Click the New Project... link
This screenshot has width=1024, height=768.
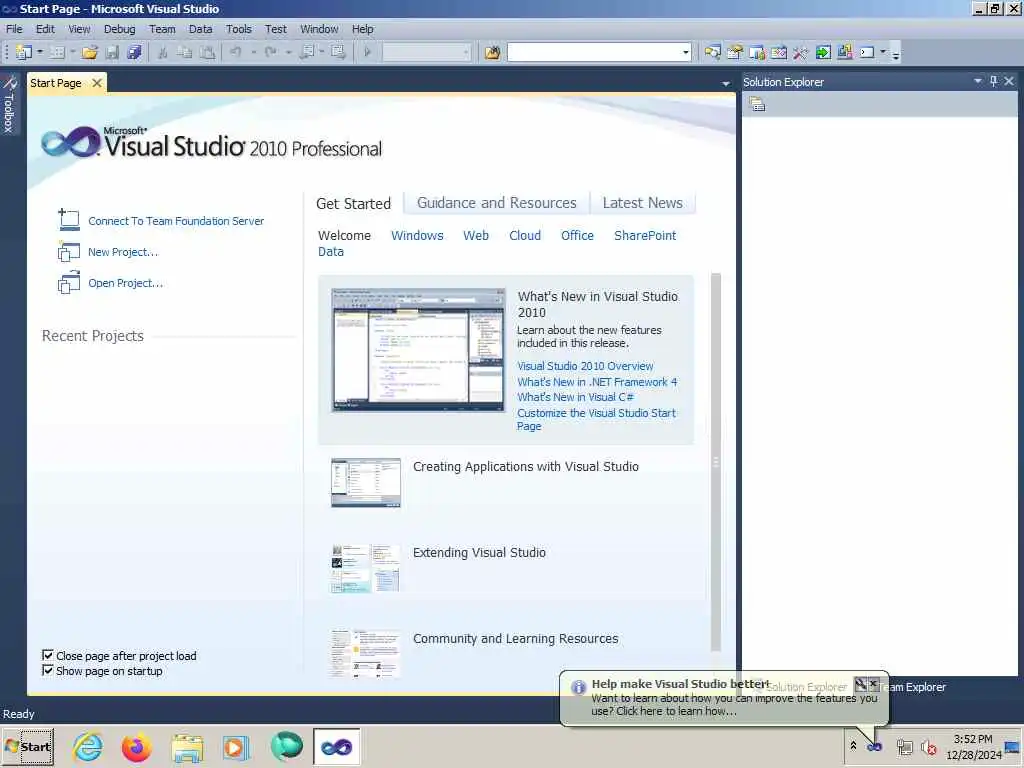pos(123,252)
